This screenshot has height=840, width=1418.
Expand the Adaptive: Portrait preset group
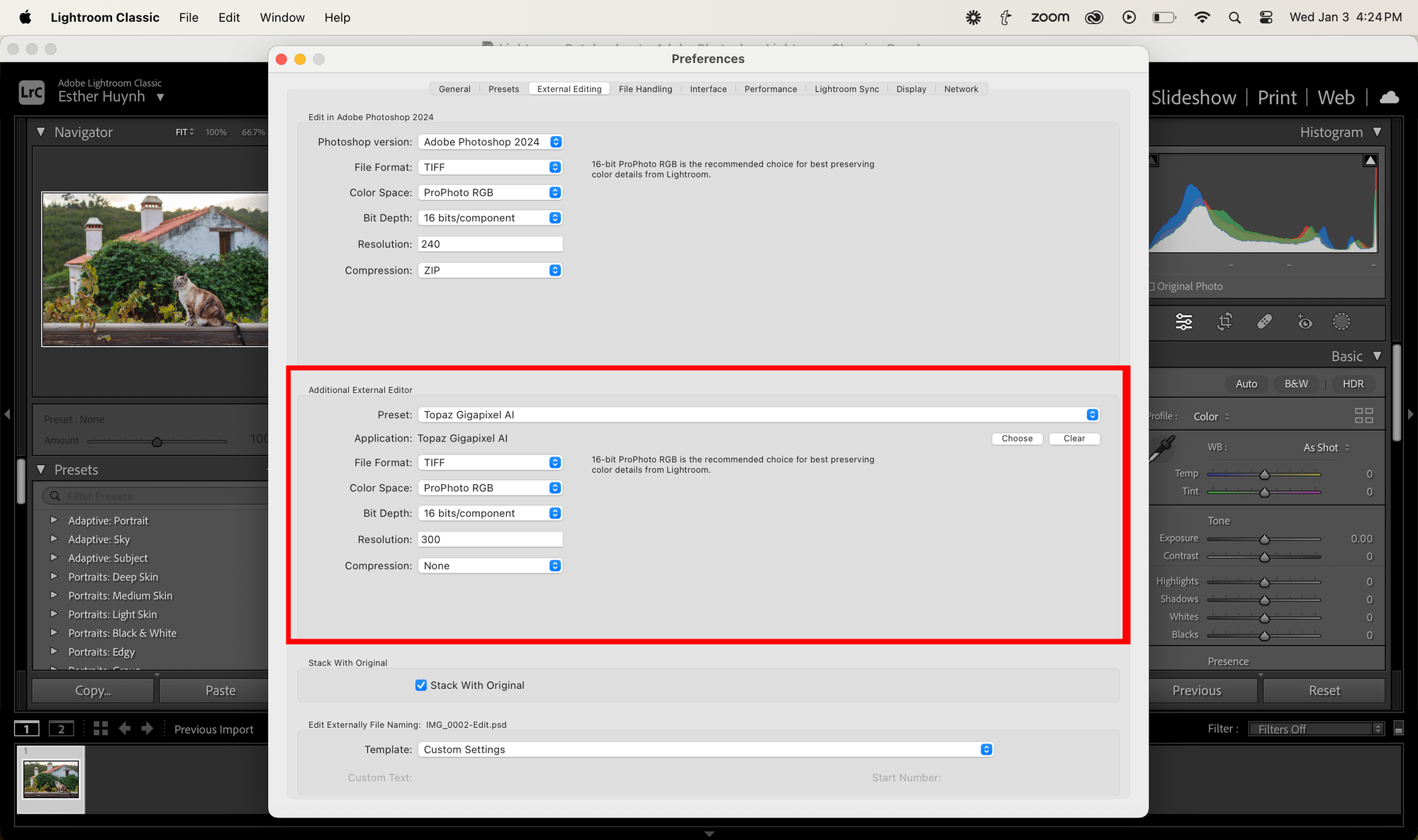point(54,520)
